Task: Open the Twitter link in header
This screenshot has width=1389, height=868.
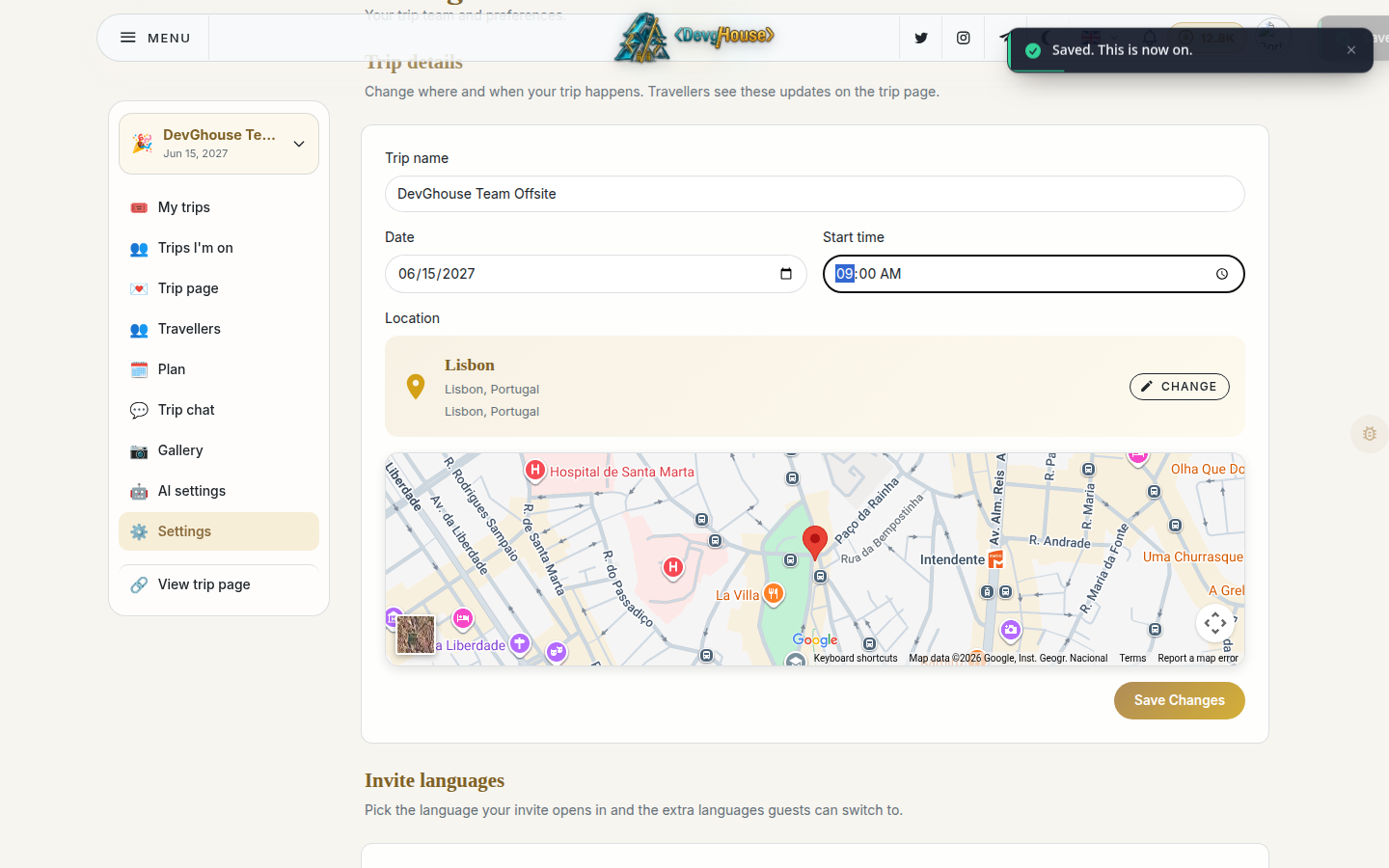Action: [x=921, y=38]
